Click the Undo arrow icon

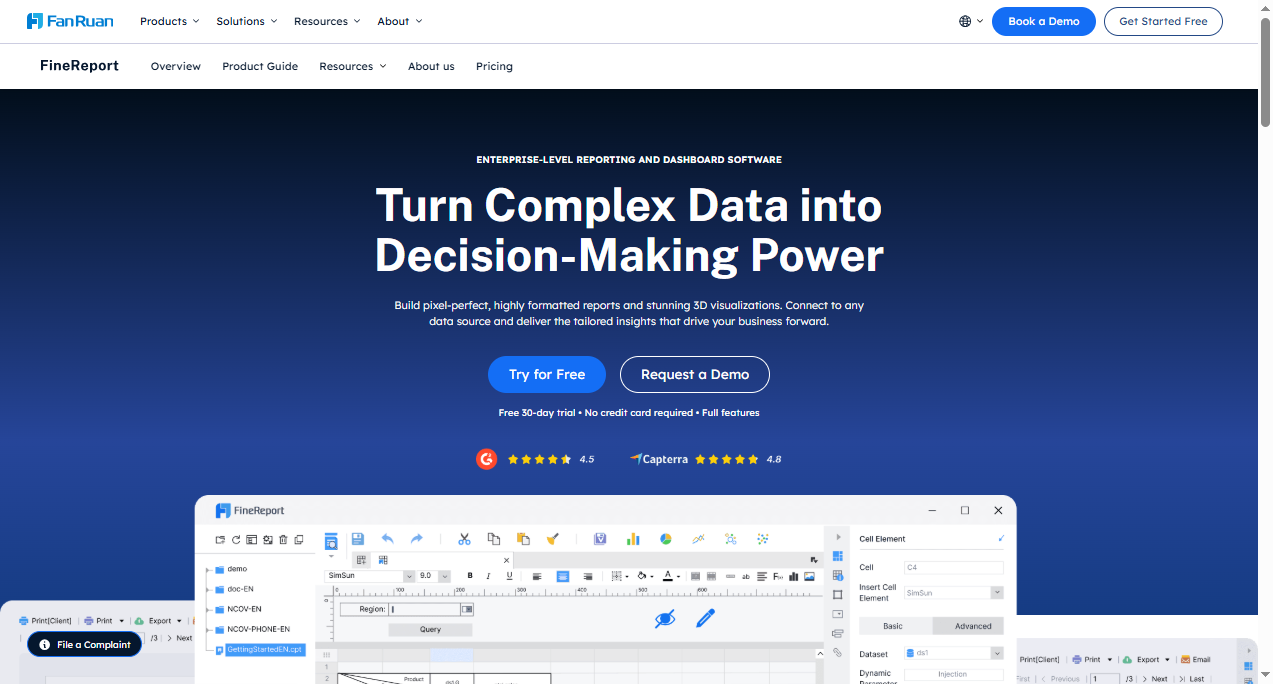[x=388, y=538]
